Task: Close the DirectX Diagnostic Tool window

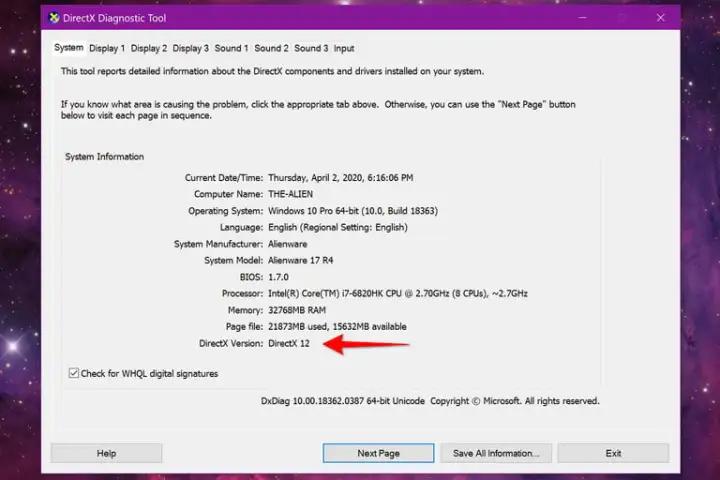Action: [660, 18]
